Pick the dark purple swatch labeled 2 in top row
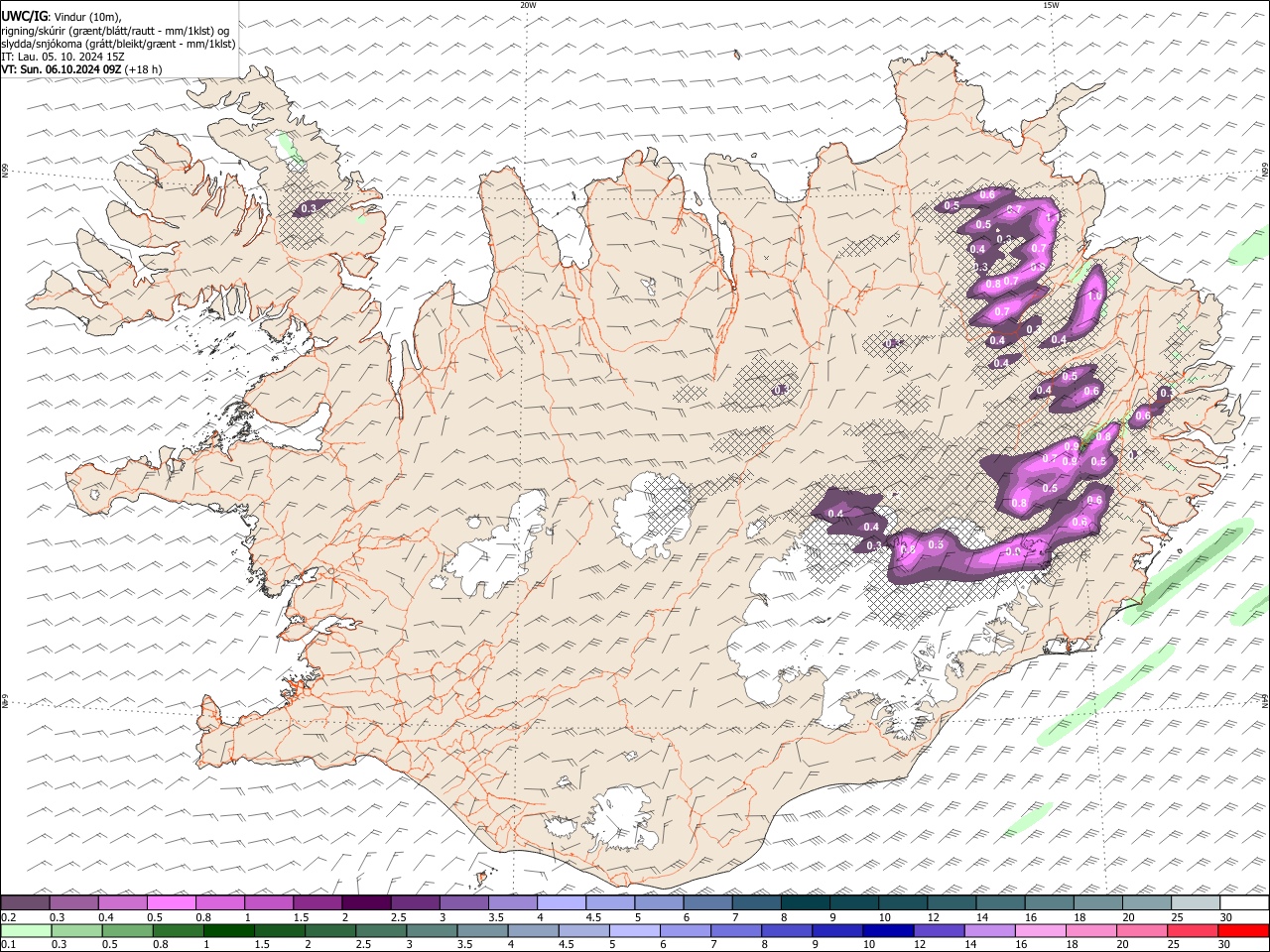Image resolution: width=1270 pixels, height=952 pixels. 366,902
